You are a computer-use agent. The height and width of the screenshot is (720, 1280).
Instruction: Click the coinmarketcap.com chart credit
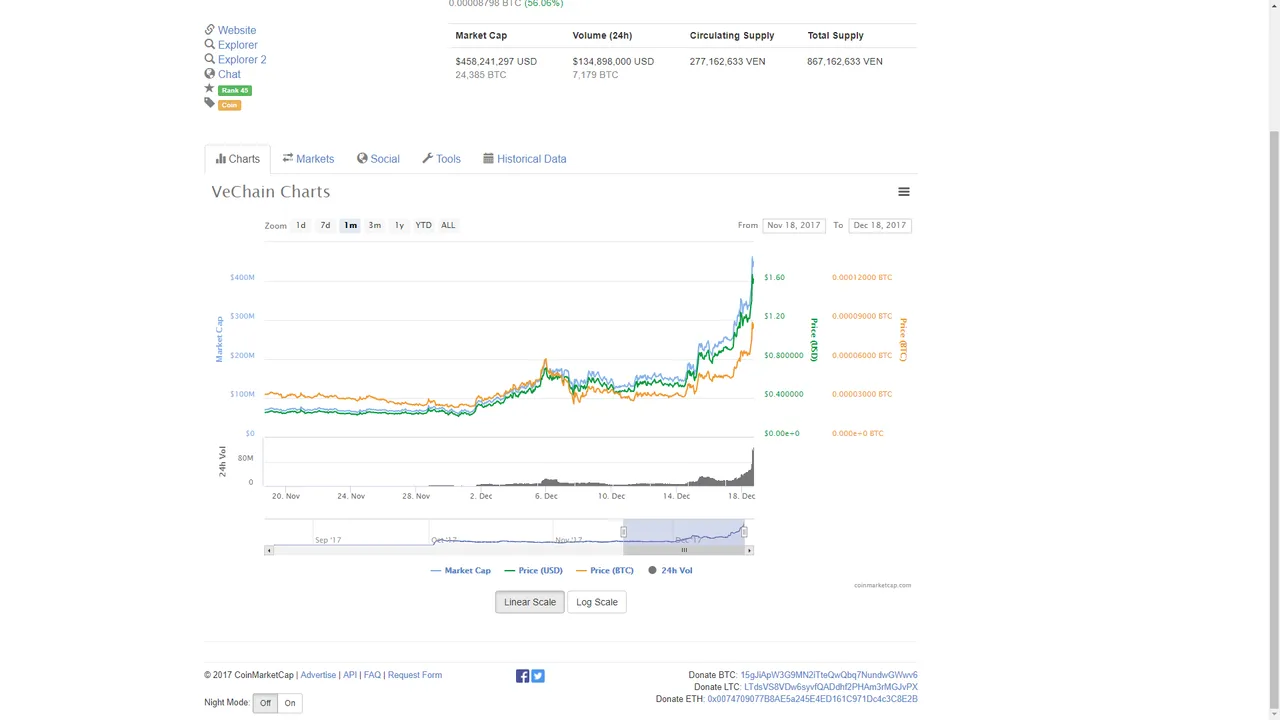883,585
